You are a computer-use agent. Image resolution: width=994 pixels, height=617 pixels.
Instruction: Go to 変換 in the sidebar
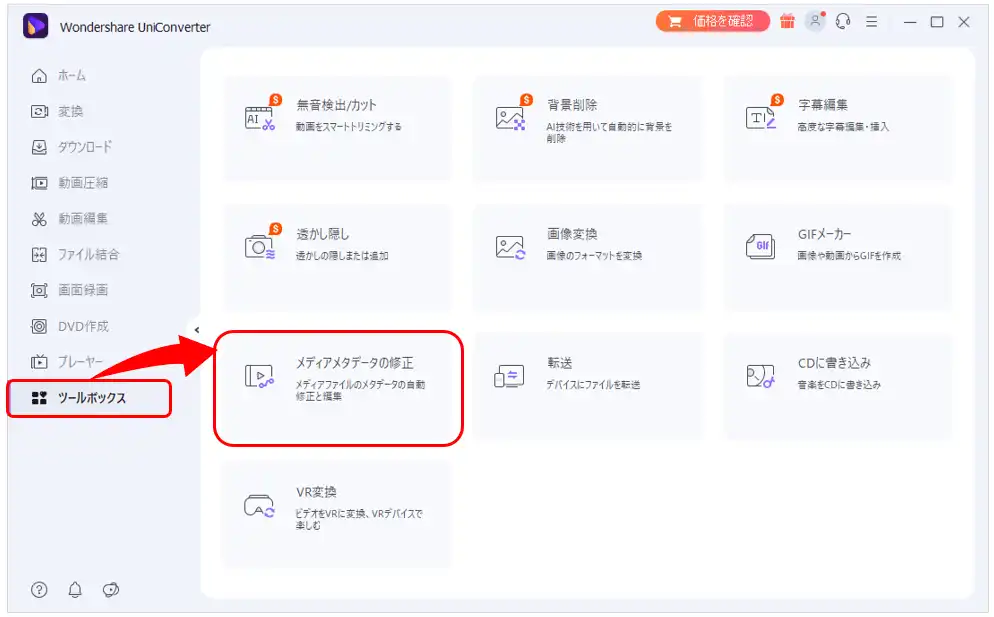point(69,111)
